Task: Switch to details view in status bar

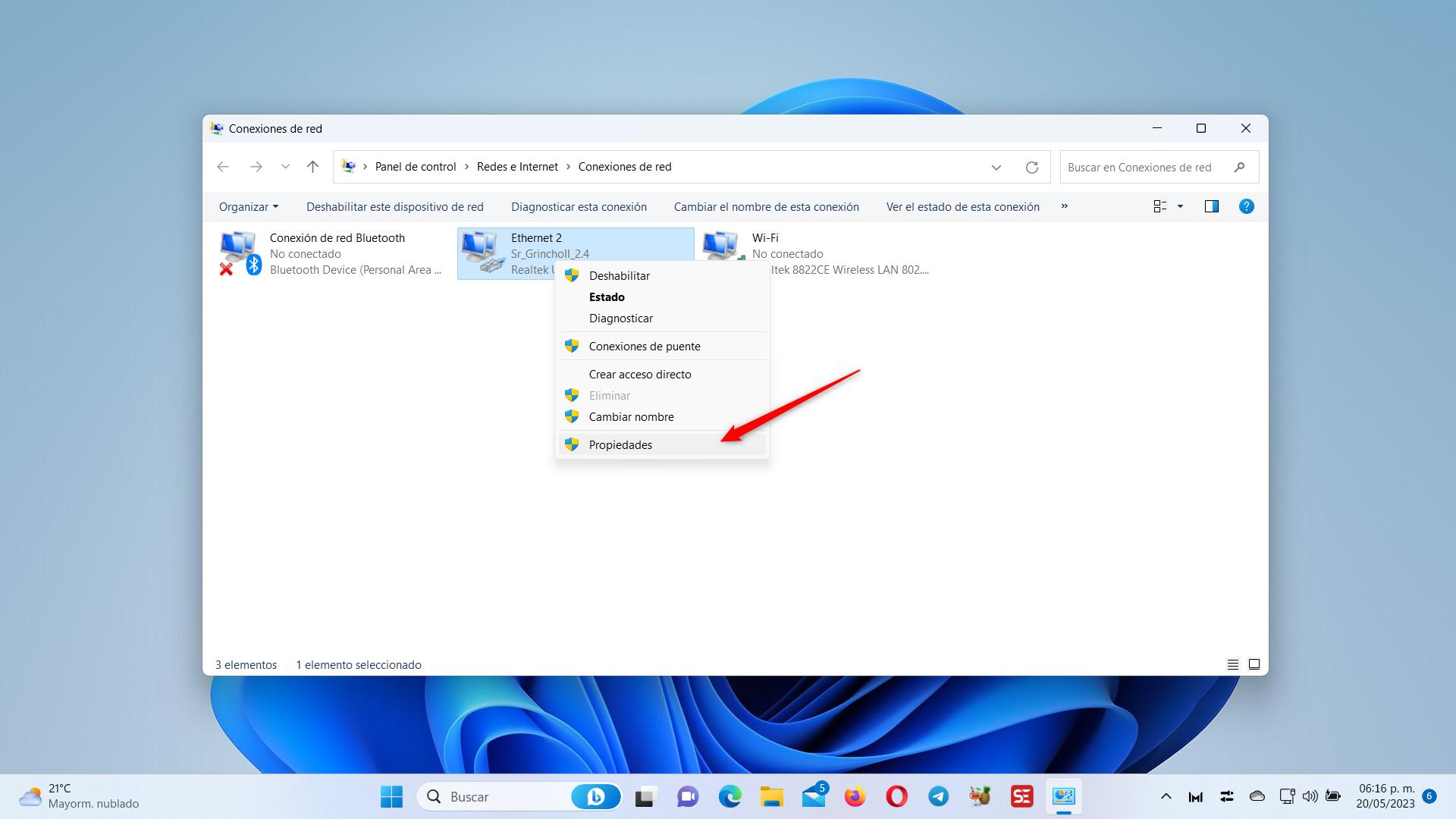Action: pyautogui.click(x=1233, y=664)
